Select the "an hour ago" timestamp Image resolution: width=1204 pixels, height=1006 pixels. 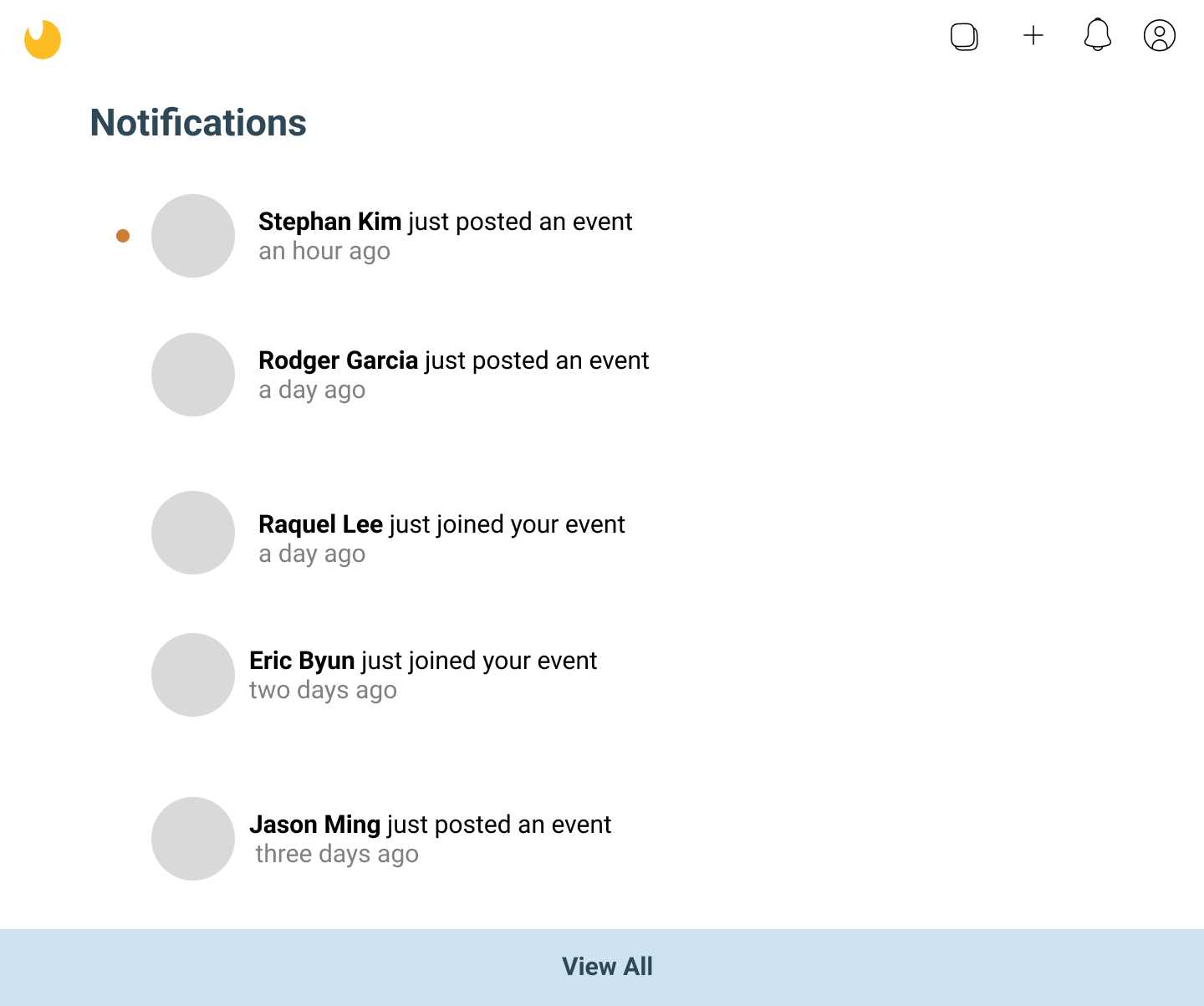pyautogui.click(x=324, y=251)
